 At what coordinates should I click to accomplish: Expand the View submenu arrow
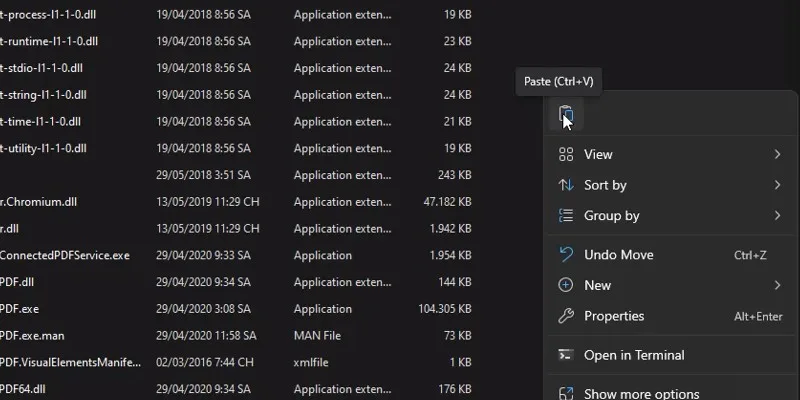pos(777,155)
